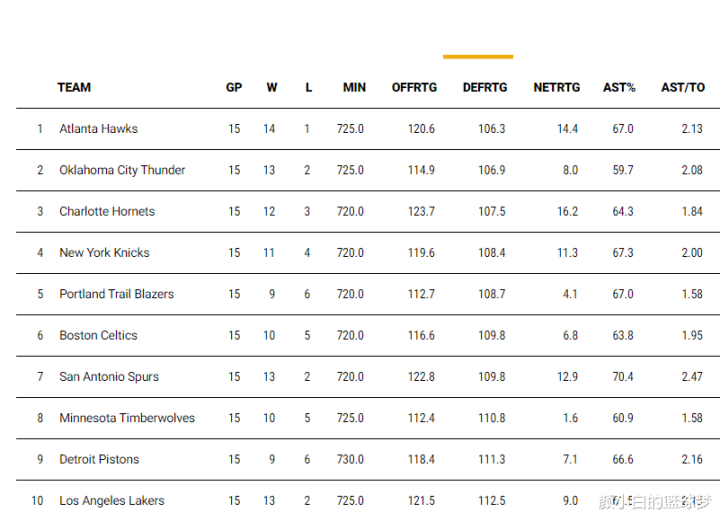720x521 pixels.
Task: Select the Charlotte Hornets link
Action: [x=107, y=212]
